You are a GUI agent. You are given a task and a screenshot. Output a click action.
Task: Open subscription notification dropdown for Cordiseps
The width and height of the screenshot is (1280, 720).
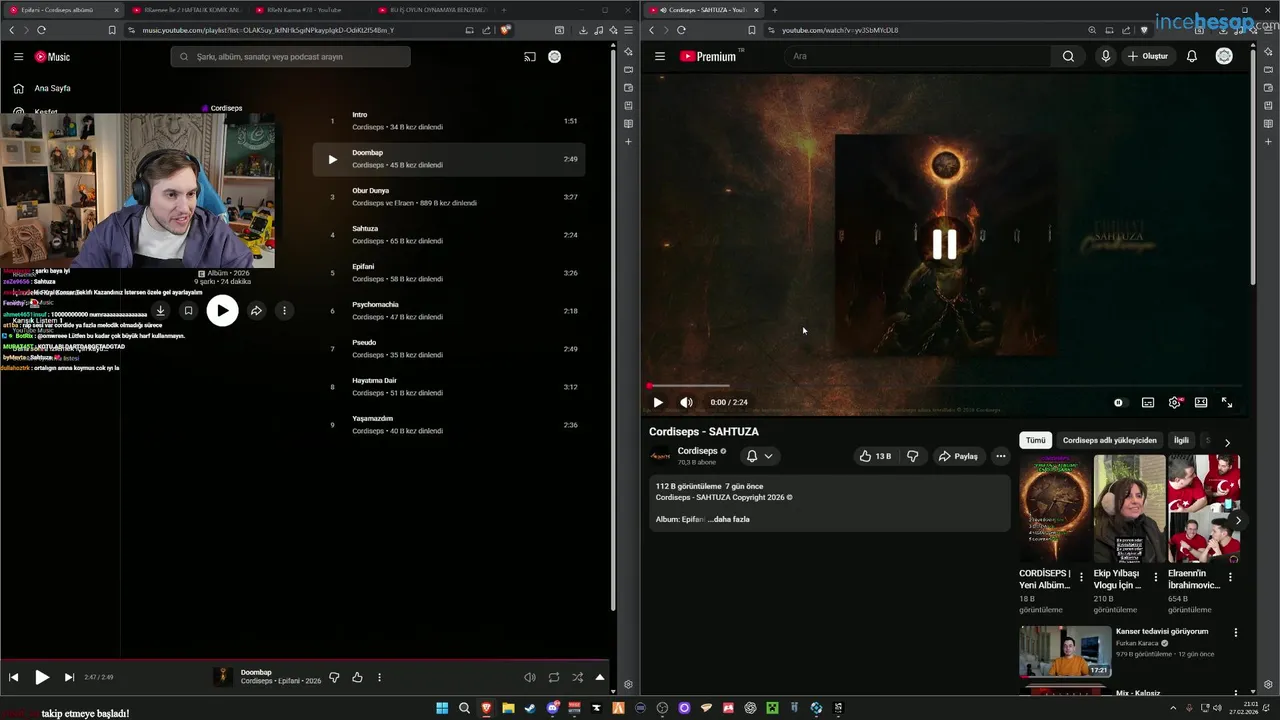click(759, 456)
